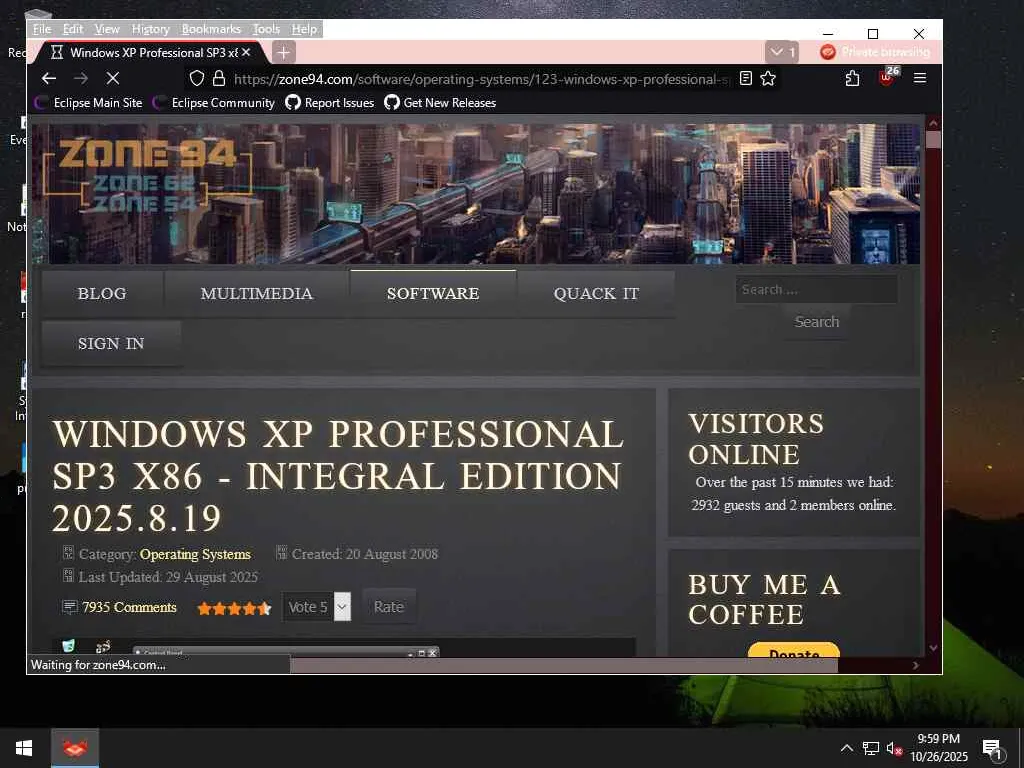Viewport: 1024px width, 768px height.
Task: Go to the QUACK IT section
Action: tap(596, 294)
